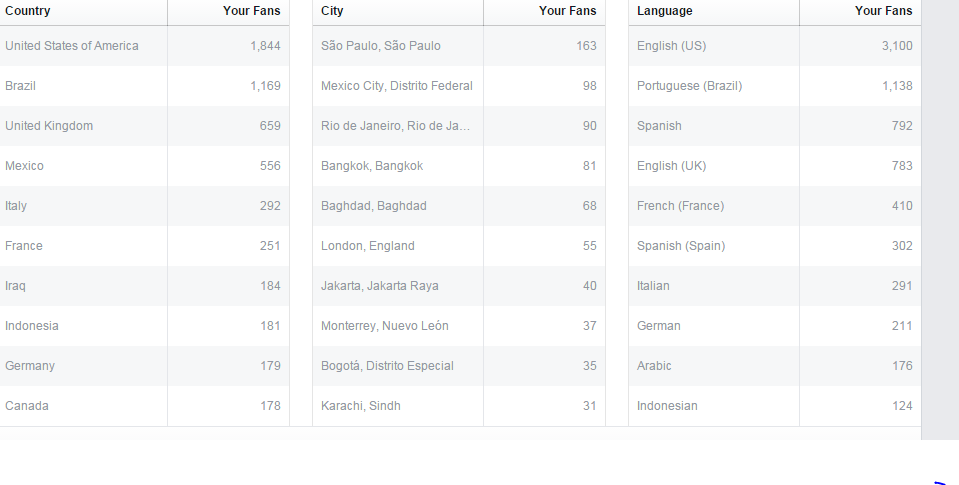Select the Portuguese (Brazil) language row

click(689, 86)
